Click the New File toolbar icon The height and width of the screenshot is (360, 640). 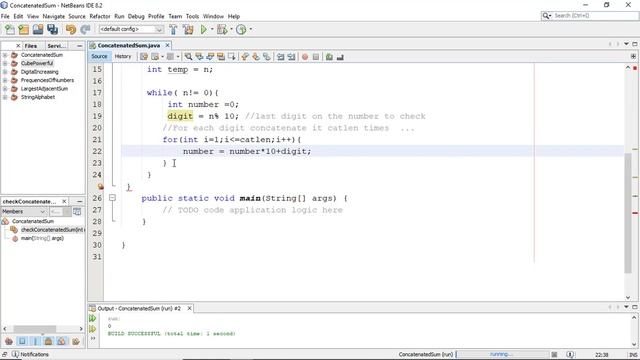point(9,29)
